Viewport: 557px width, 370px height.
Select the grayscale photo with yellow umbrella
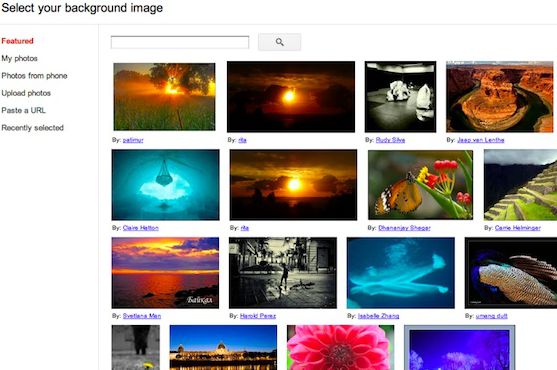coord(136,348)
